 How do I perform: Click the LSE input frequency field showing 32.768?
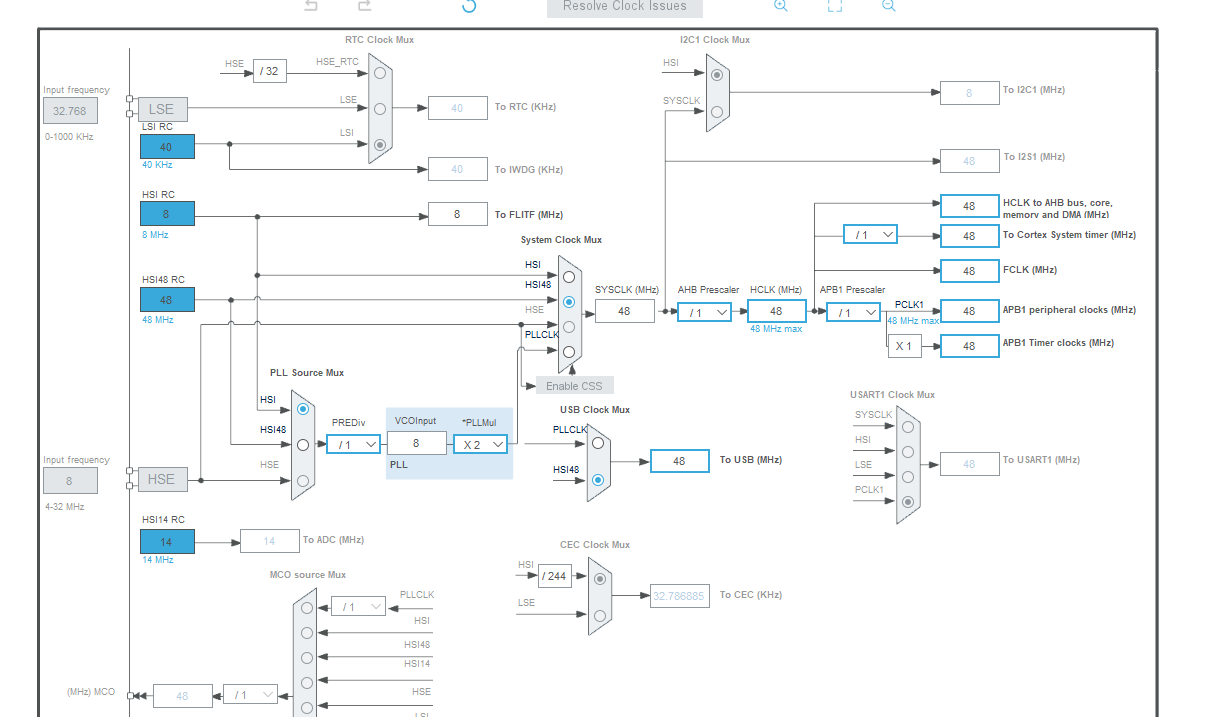coord(69,110)
